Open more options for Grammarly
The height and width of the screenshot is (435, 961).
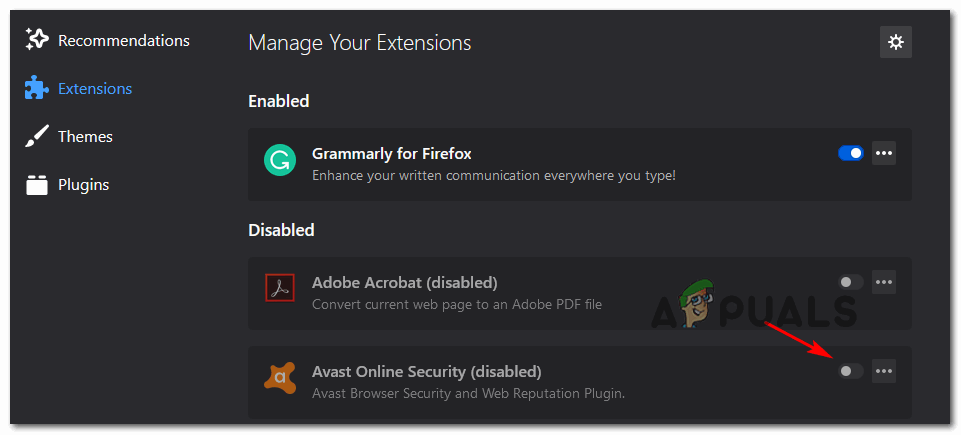pos(884,153)
